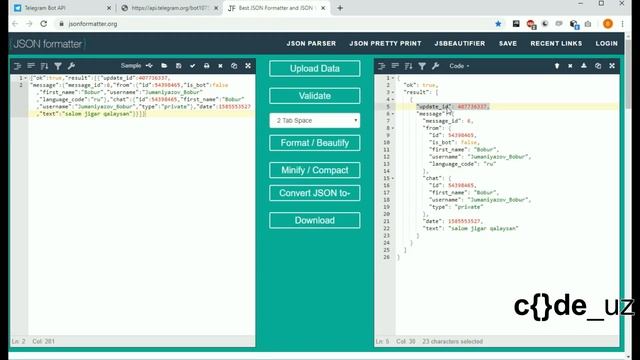Open the JSBEAUTIFIER menu item
Screen dimensions: 640x360
[460, 43]
